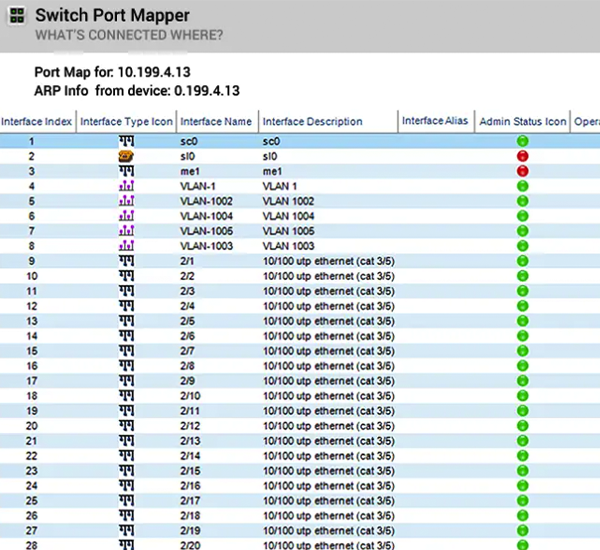The width and height of the screenshot is (600, 550).
Task: Click the green admin status icon for VLAN-1
Action: point(523,186)
